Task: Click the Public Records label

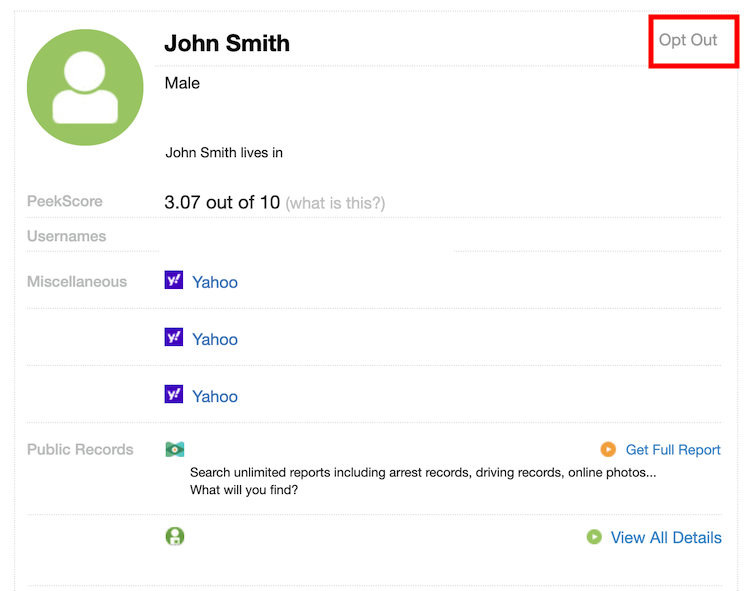Action: click(80, 449)
